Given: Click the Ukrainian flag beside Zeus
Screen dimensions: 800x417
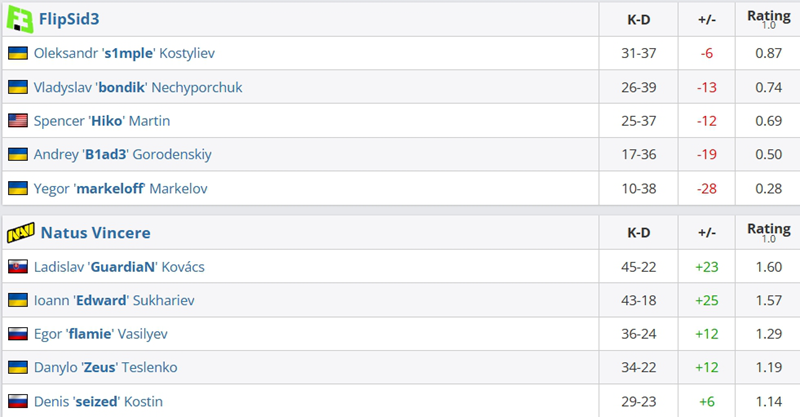Looking at the screenshot, I should coord(17,368).
